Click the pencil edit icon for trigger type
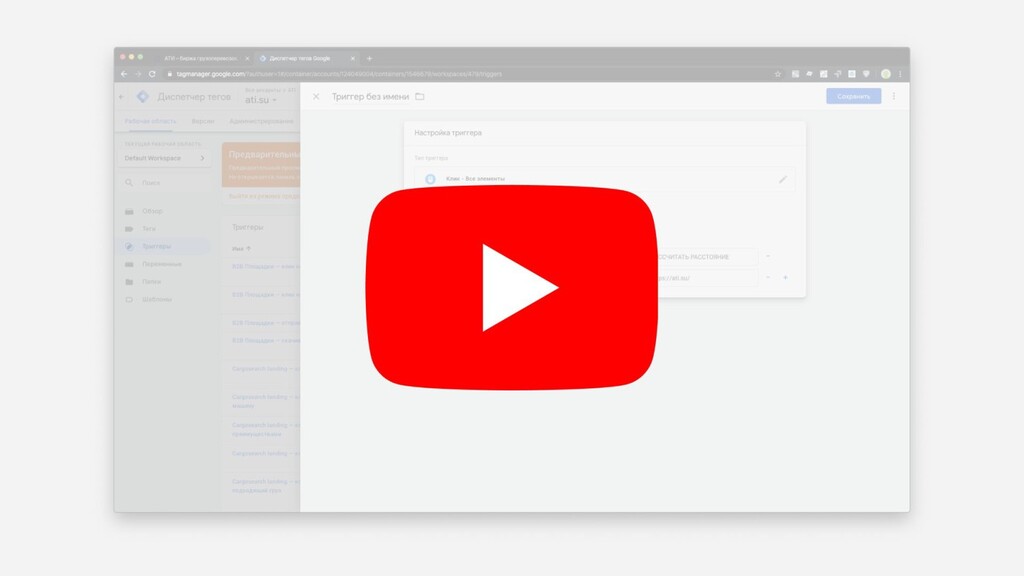The height and width of the screenshot is (576, 1024). tap(783, 179)
